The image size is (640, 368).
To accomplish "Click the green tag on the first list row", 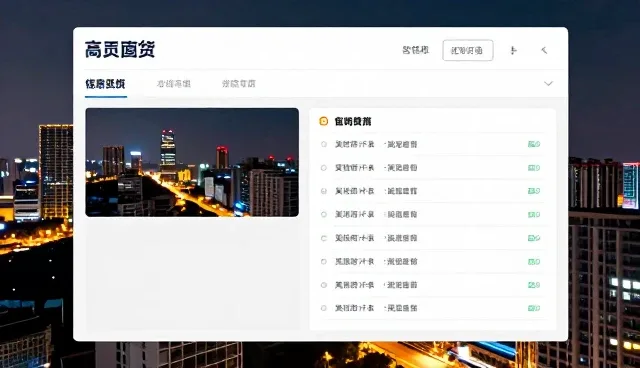I will tap(534, 144).
